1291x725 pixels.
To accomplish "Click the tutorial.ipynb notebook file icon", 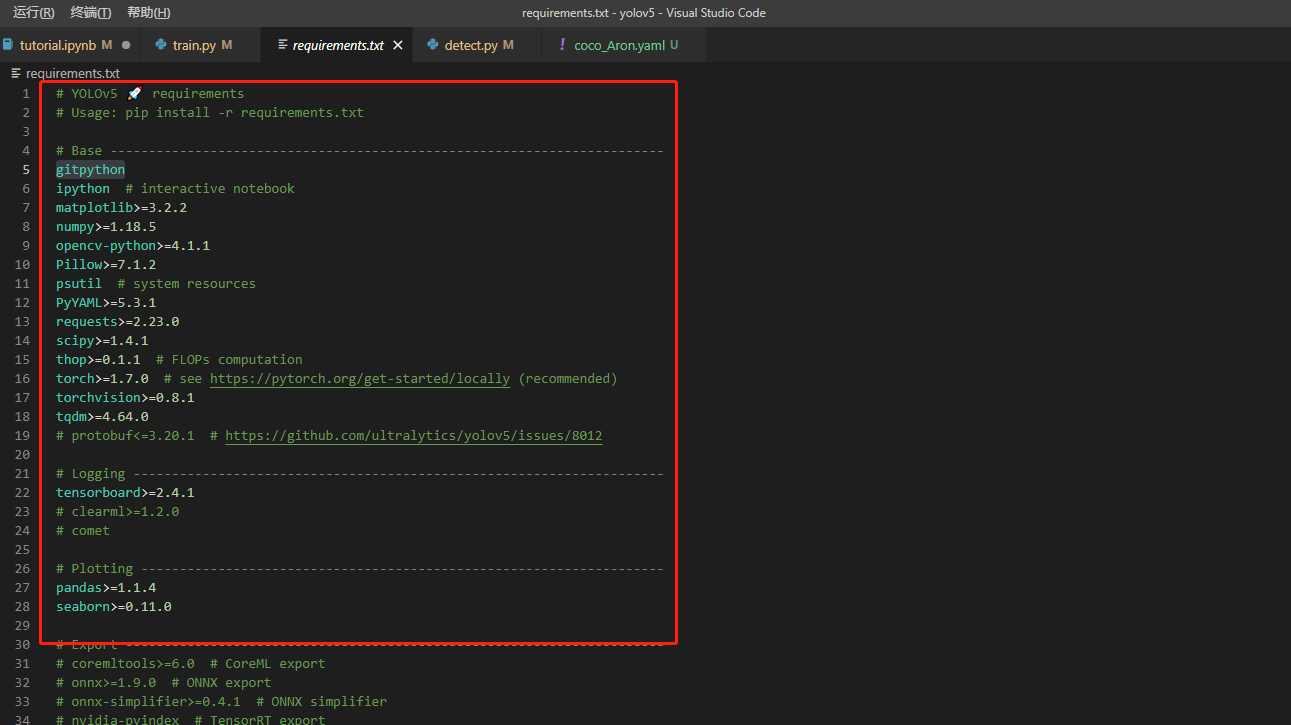I will coord(8,45).
